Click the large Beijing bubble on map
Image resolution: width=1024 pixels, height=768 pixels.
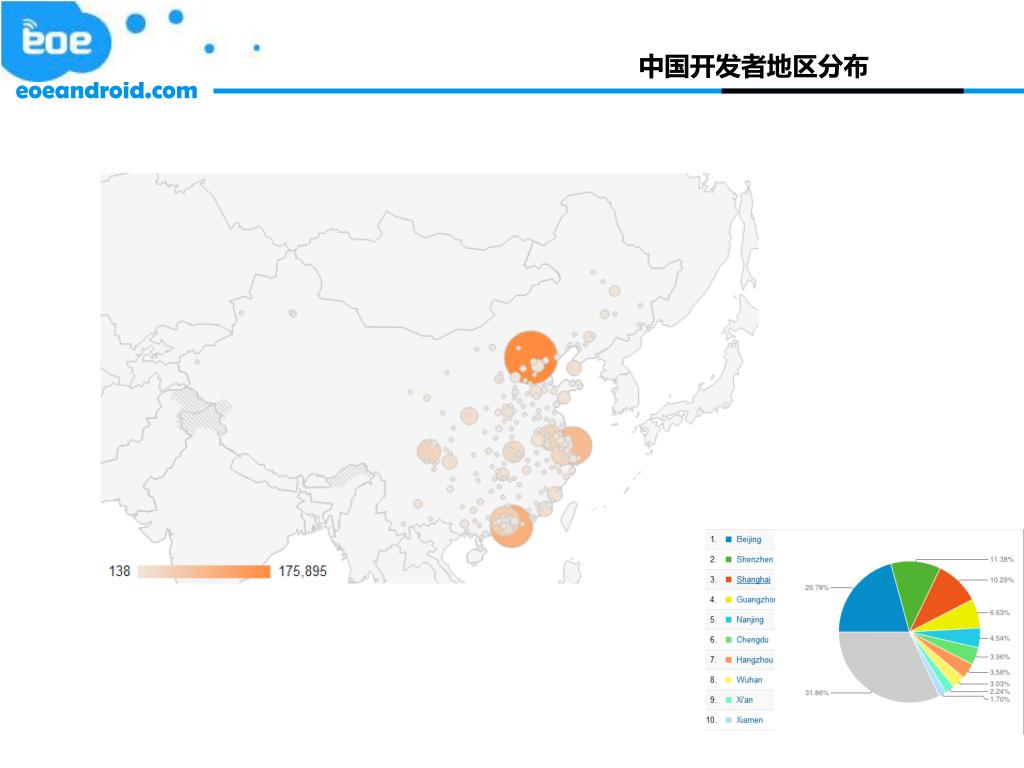tap(531, 358)
